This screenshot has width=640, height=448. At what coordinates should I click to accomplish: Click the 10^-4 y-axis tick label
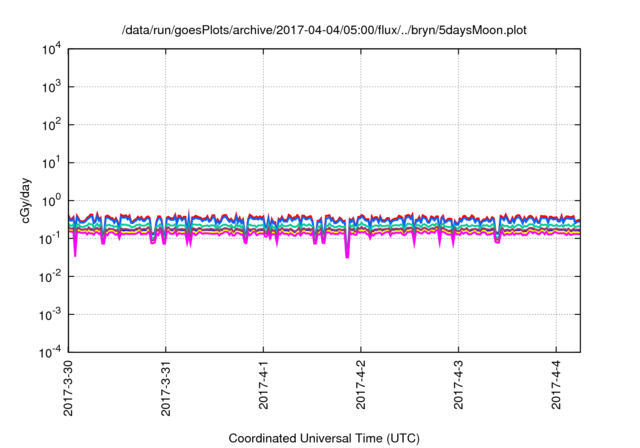[51, 352]
